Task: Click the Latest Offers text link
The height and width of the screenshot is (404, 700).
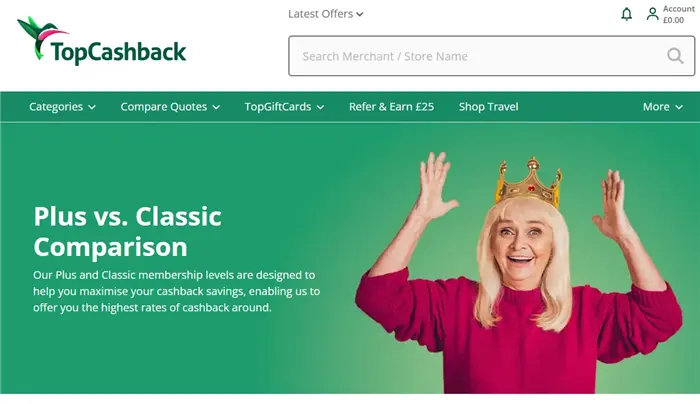Action: pyautogui.click(x=321, y=14)
